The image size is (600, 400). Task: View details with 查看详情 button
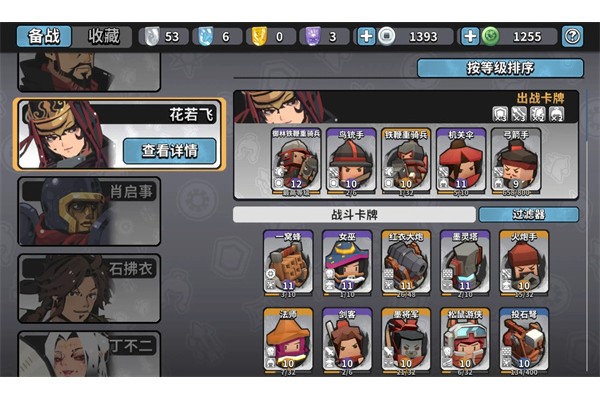coord(170,151)
